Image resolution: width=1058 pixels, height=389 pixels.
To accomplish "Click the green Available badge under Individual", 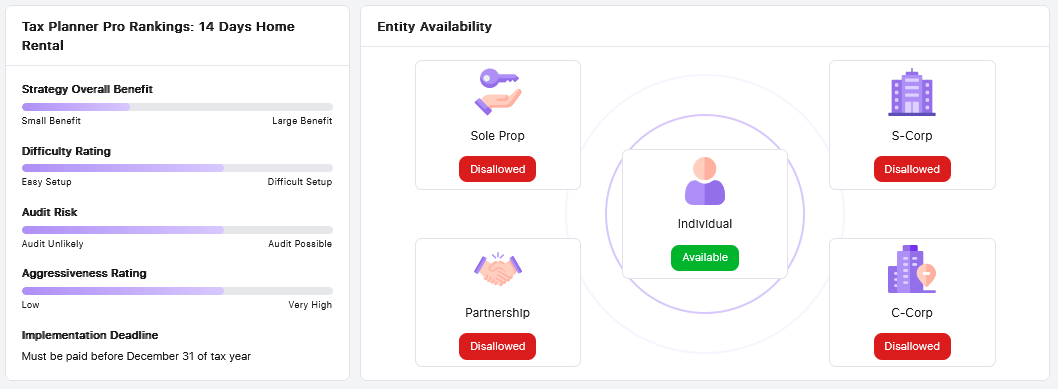I will click(x=704, y=258).
